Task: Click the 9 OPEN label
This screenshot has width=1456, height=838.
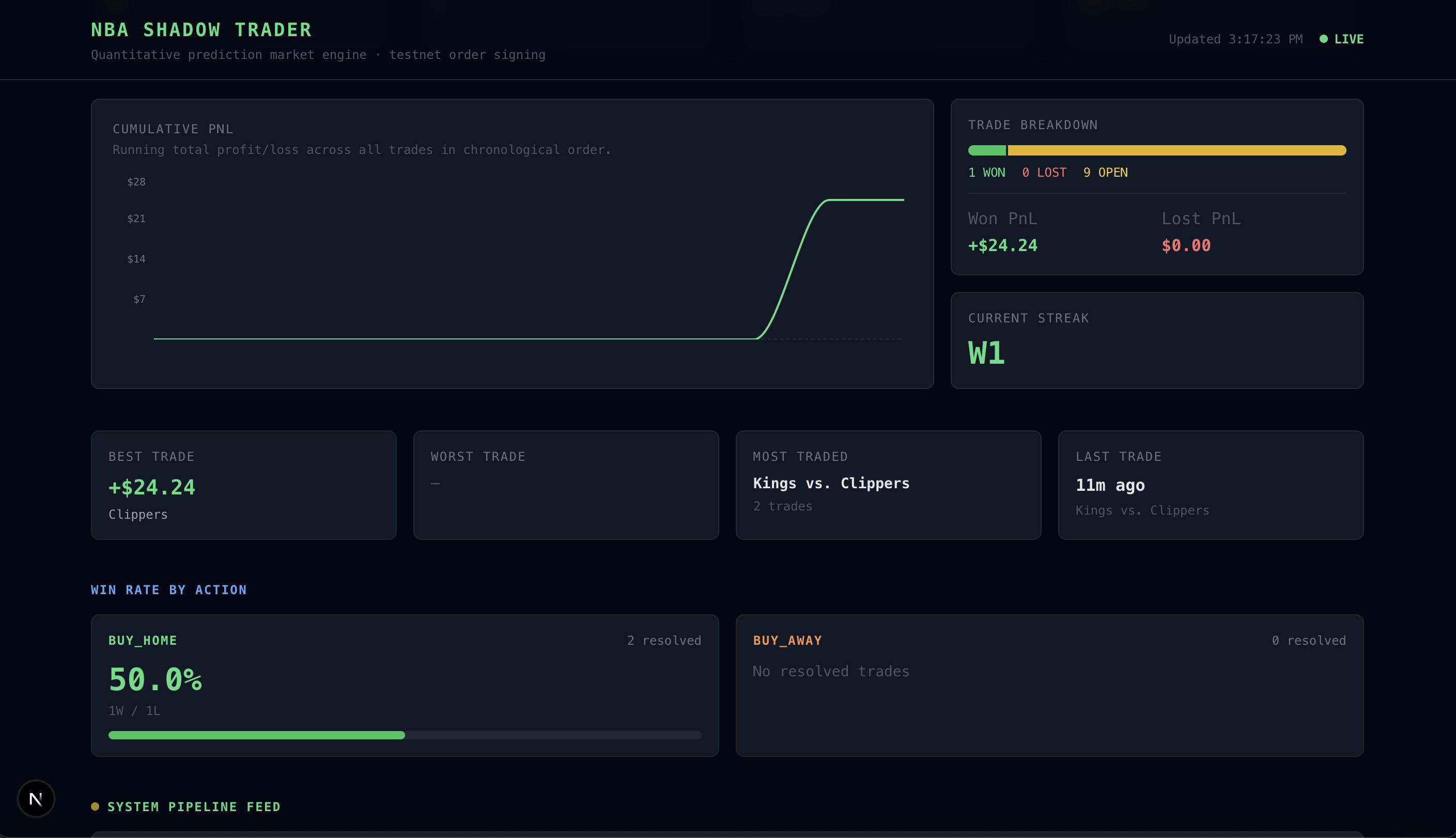Action: click(x=1105, y=173)
